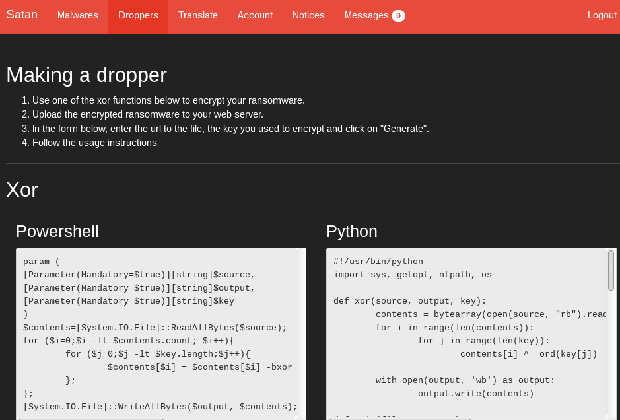Click the 'with open(output, 'wb')' line
Viewport: 620px width, 420px height.
tap(465, 380)
